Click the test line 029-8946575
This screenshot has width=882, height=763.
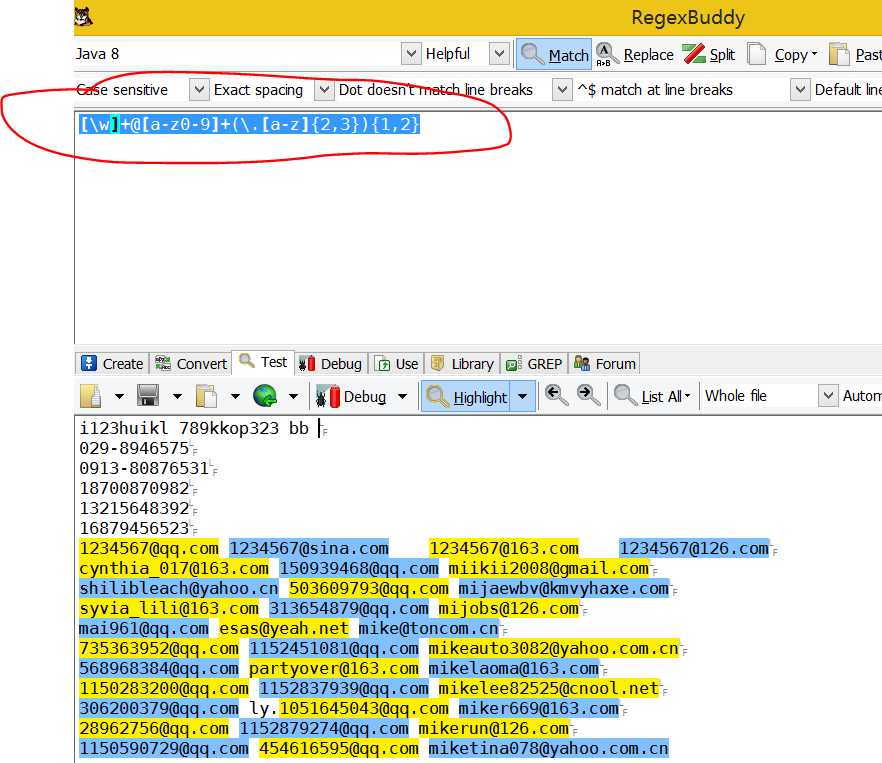[134, 448]
